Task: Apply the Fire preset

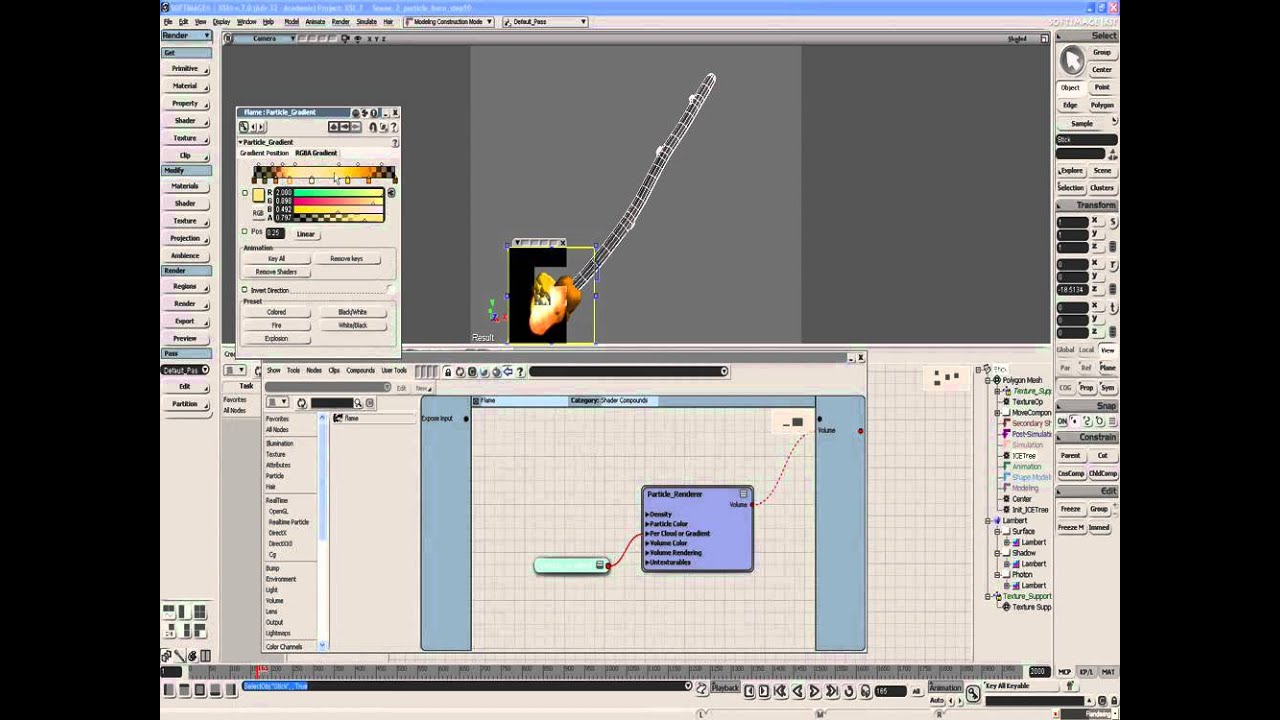Action: pyautogui.click(x=276, y=325)
